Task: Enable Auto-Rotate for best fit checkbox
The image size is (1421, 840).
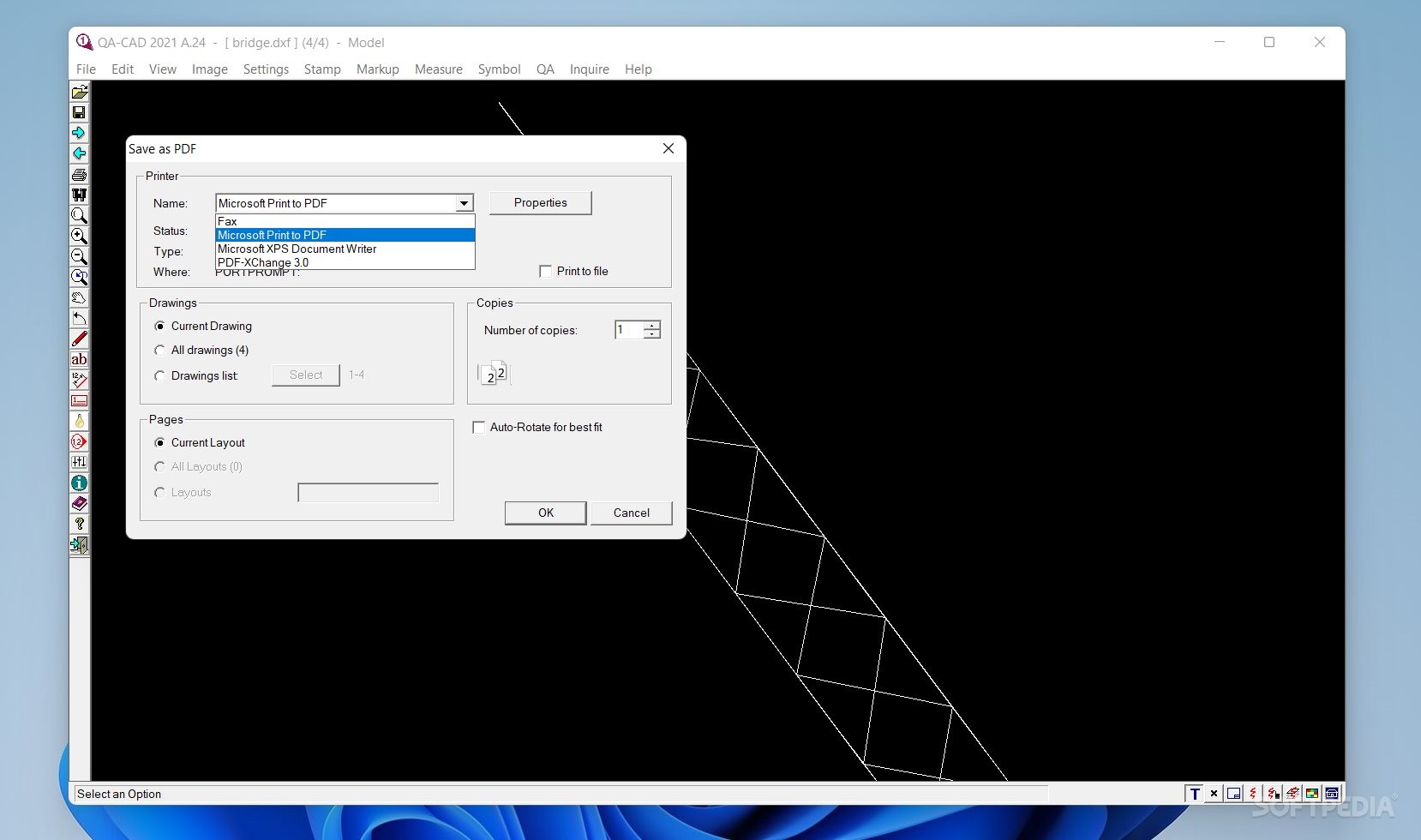Action: pyautogui.click(x=479, y=428)
